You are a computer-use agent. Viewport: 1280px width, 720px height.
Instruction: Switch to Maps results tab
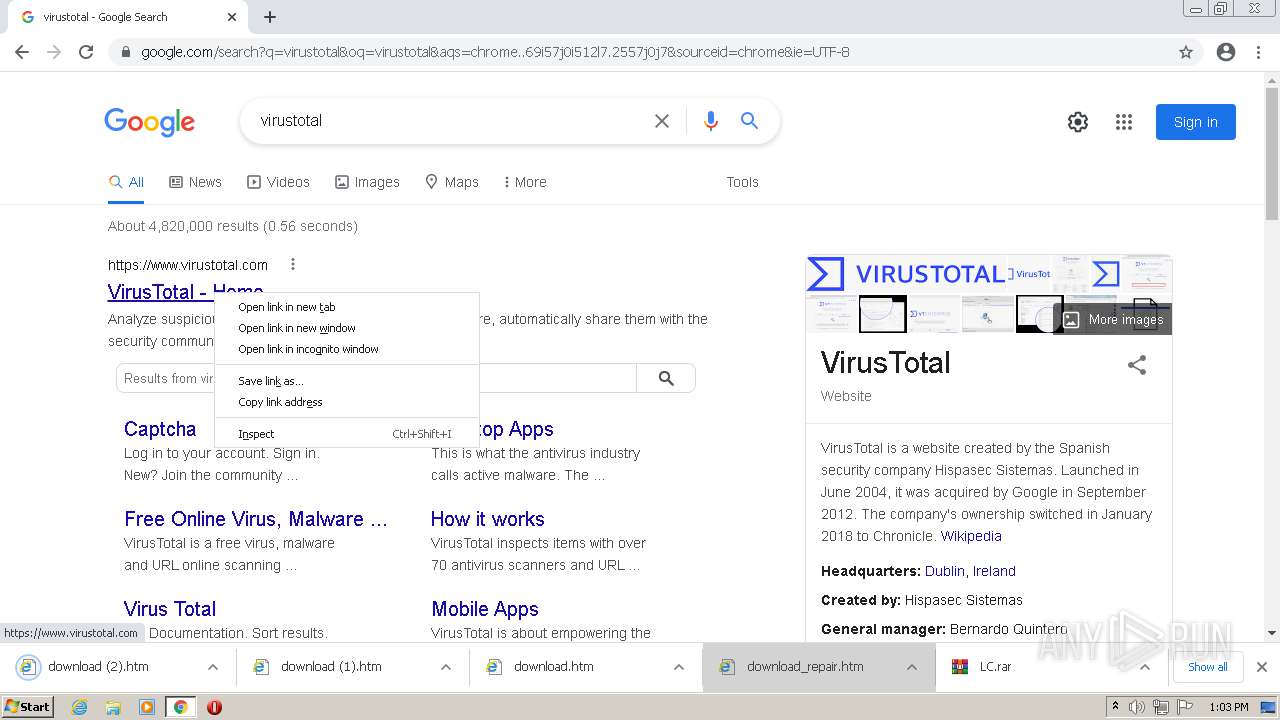[x=452, y=182]
